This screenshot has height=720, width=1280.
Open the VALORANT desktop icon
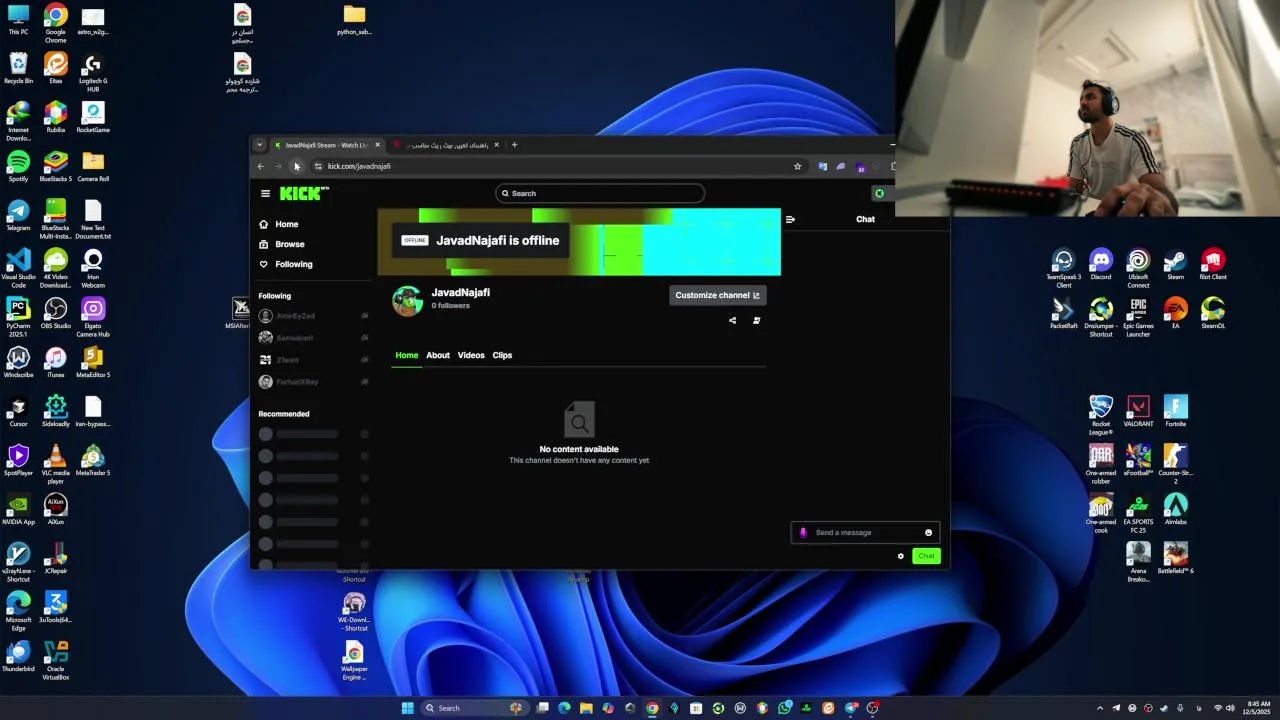tap(1138, 412)
